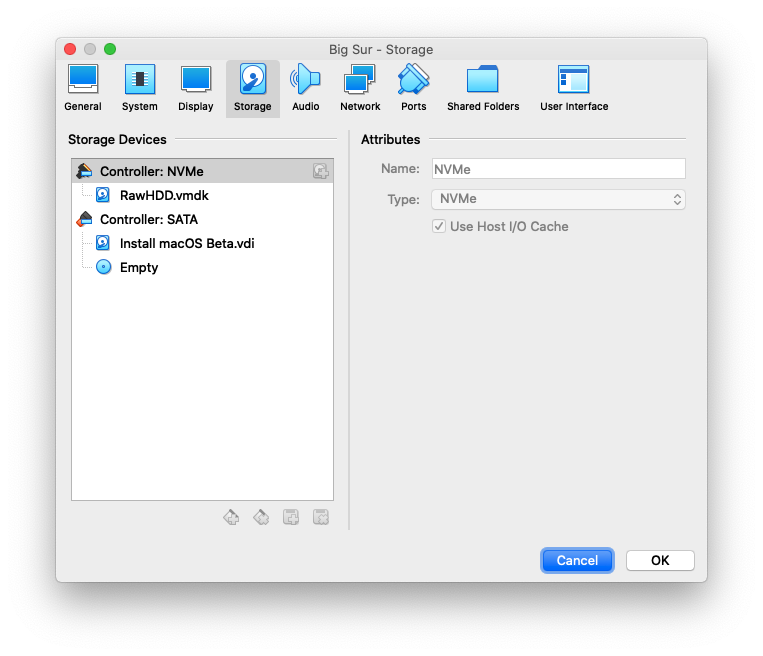This screenshot has height=656, width=763.
Task: Click the controller Name text field
Action: click(x=558, y=170)
